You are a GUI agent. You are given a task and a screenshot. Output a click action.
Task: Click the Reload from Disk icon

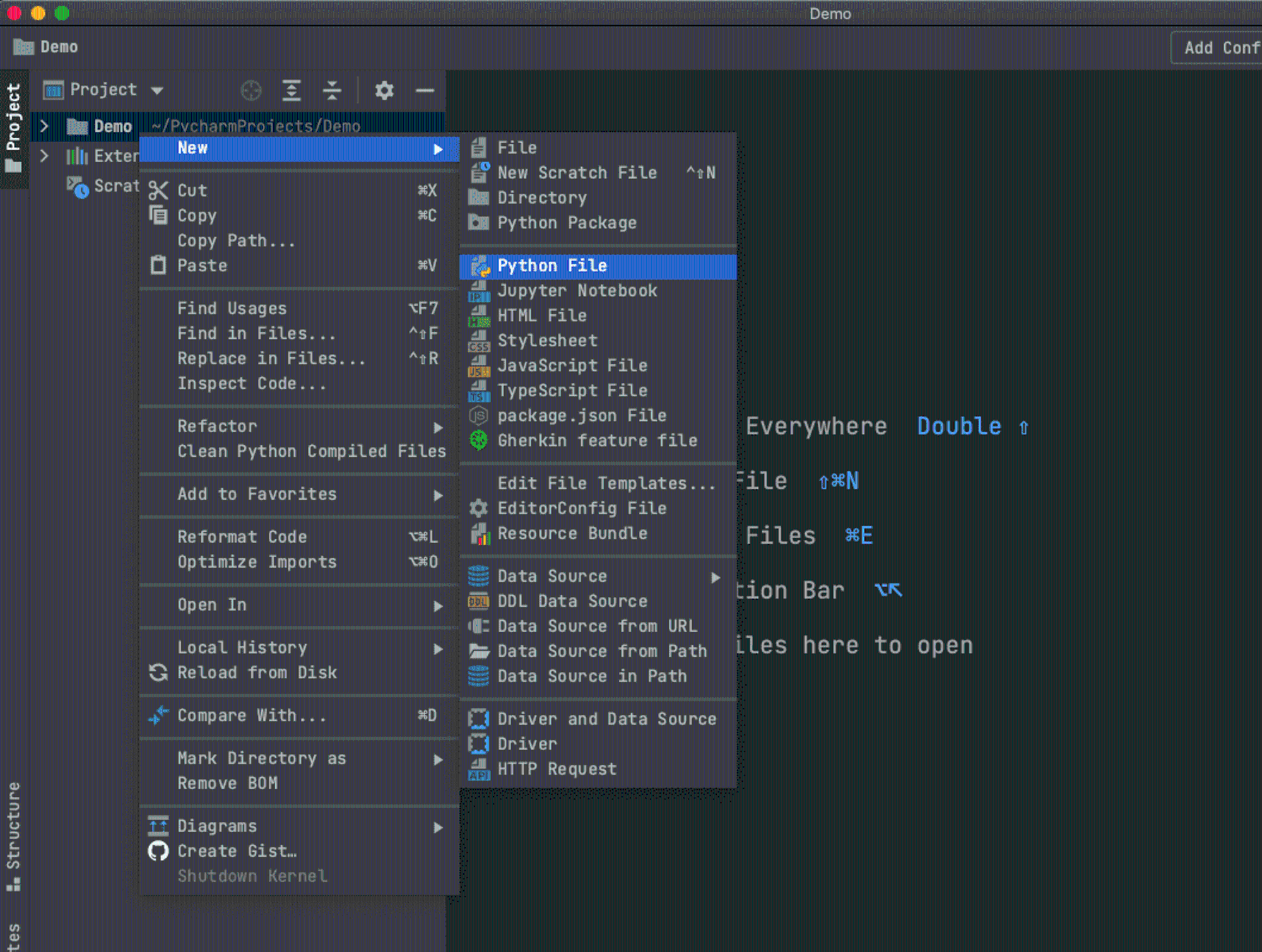158,673
